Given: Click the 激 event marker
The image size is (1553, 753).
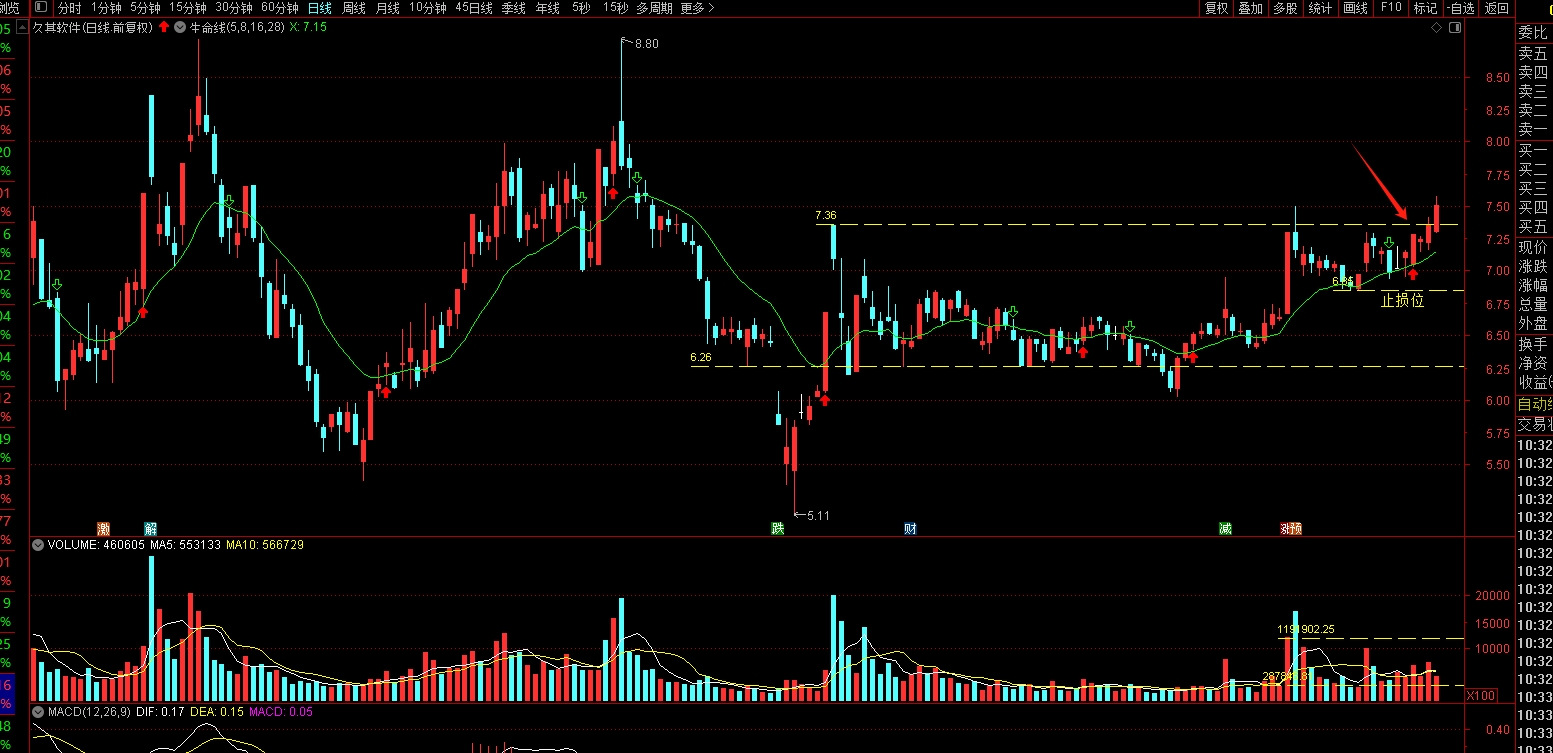Looking at the screenshot, I should point(103,528).
